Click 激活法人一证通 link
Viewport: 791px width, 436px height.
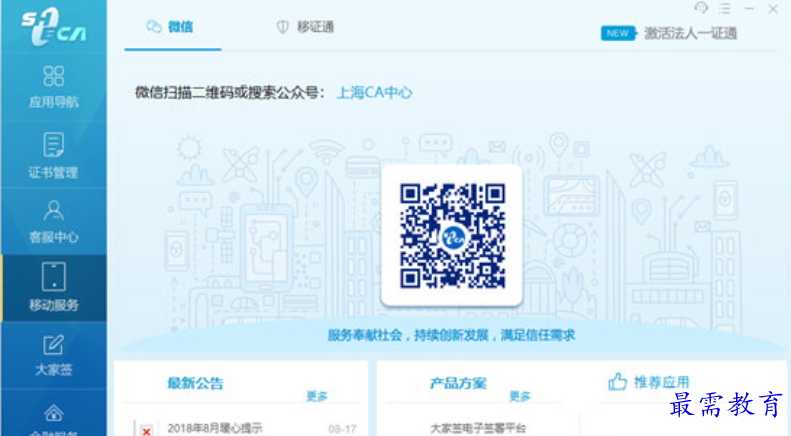(x=691, y=34)
